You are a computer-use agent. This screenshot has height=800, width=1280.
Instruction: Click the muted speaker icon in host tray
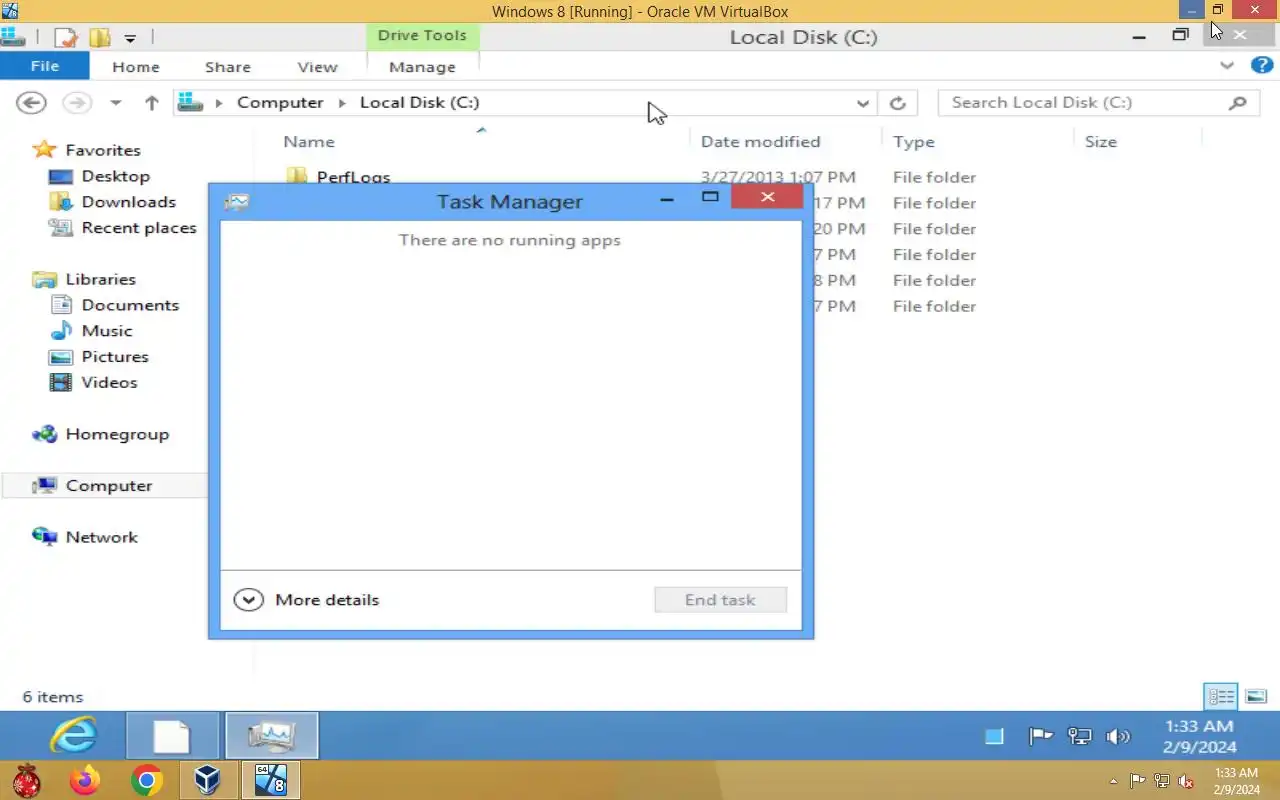[1186, 781]
